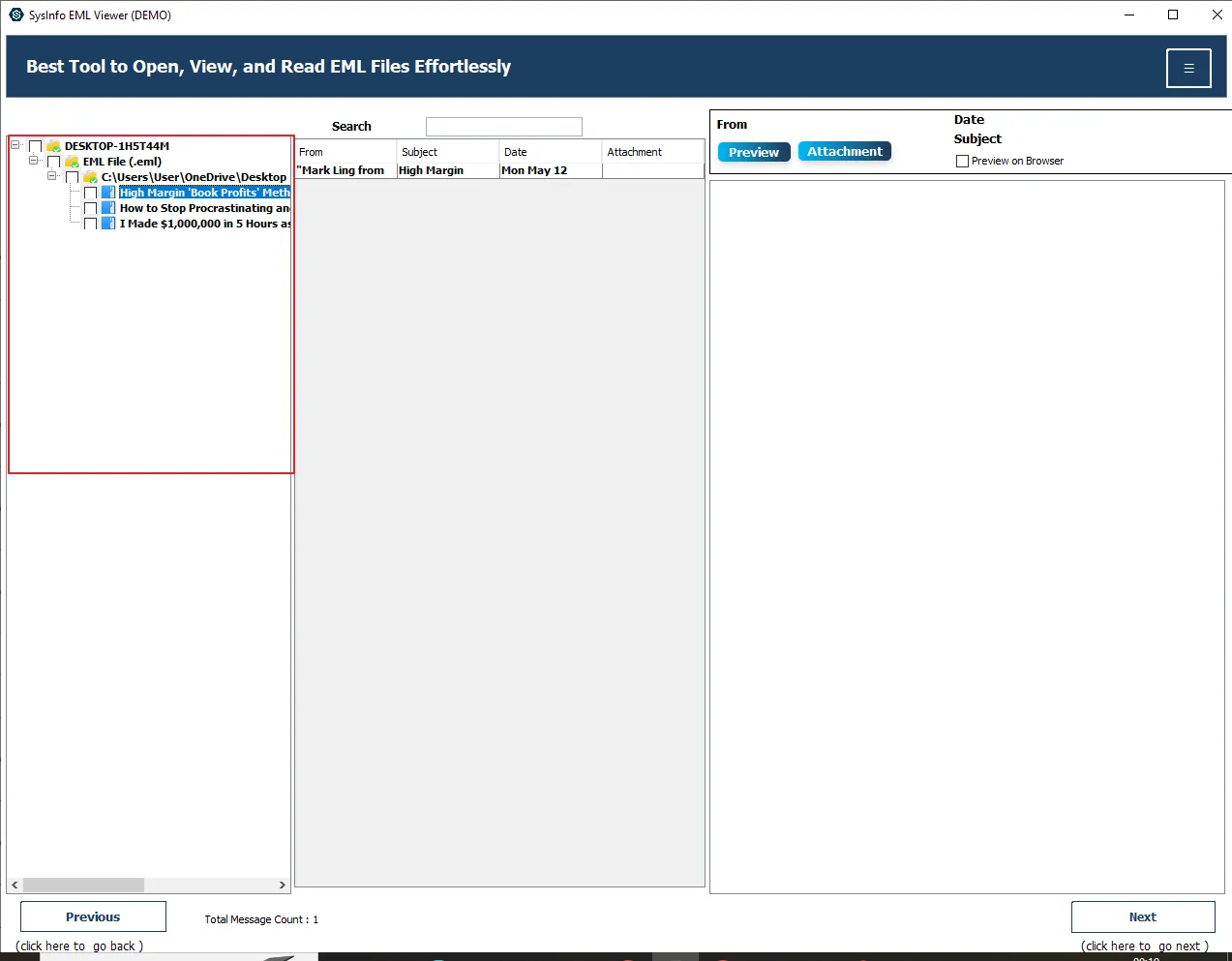
Task: Click the email icon beside How to Stop Procrastinating
Action: tap(106, 207)
